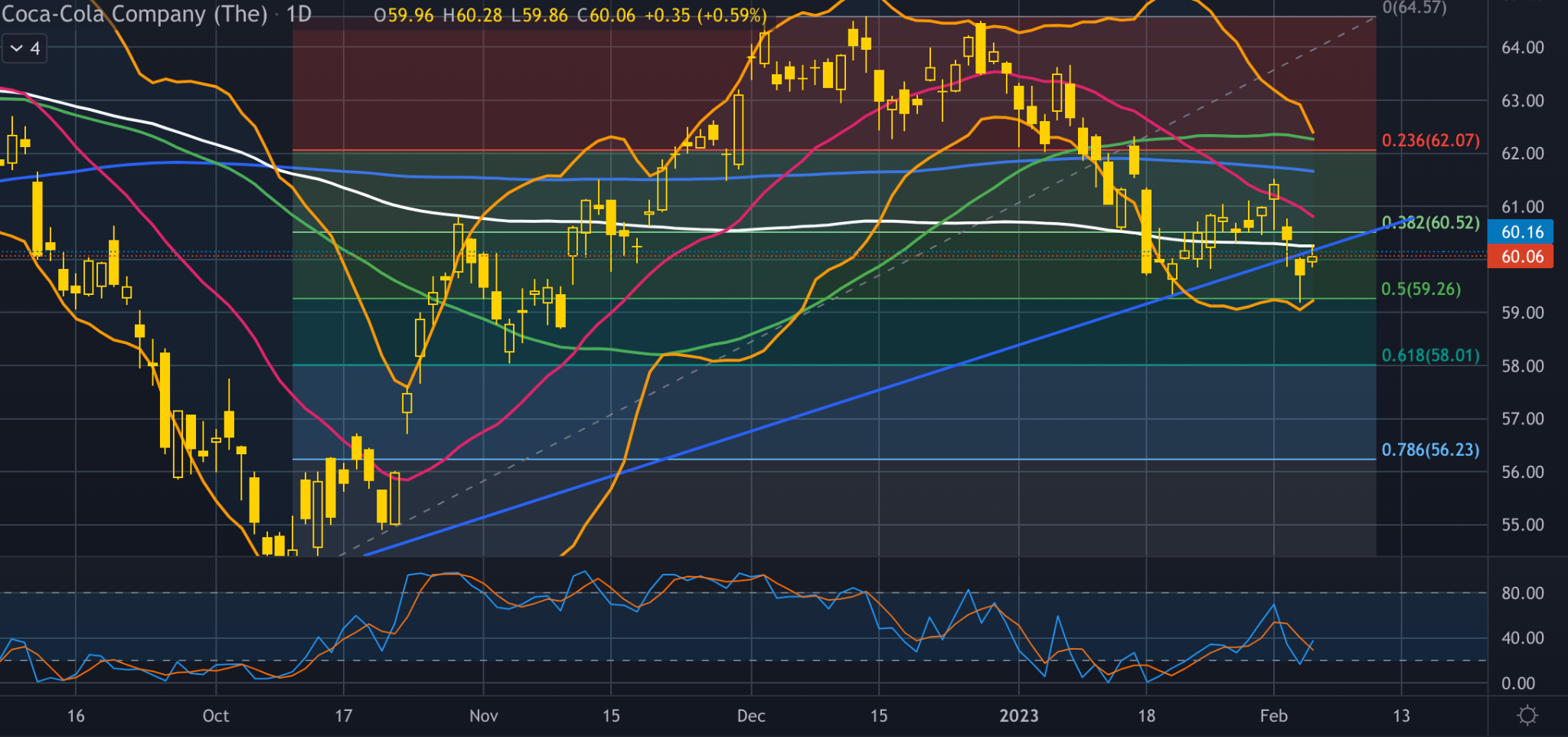
Task: Click the 80.00 oscillator axis value
Action: (1522, 593)
